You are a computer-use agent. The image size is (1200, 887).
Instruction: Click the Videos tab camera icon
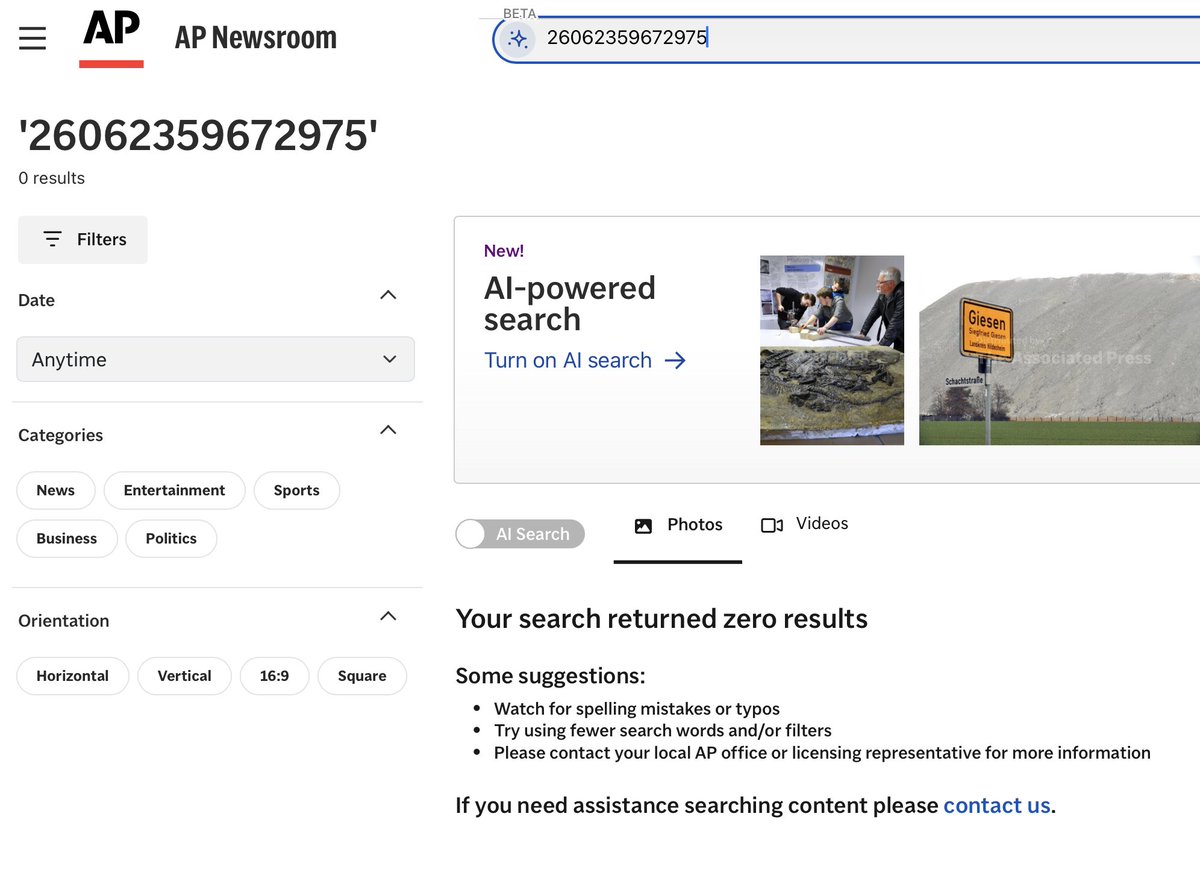[772, 525]
